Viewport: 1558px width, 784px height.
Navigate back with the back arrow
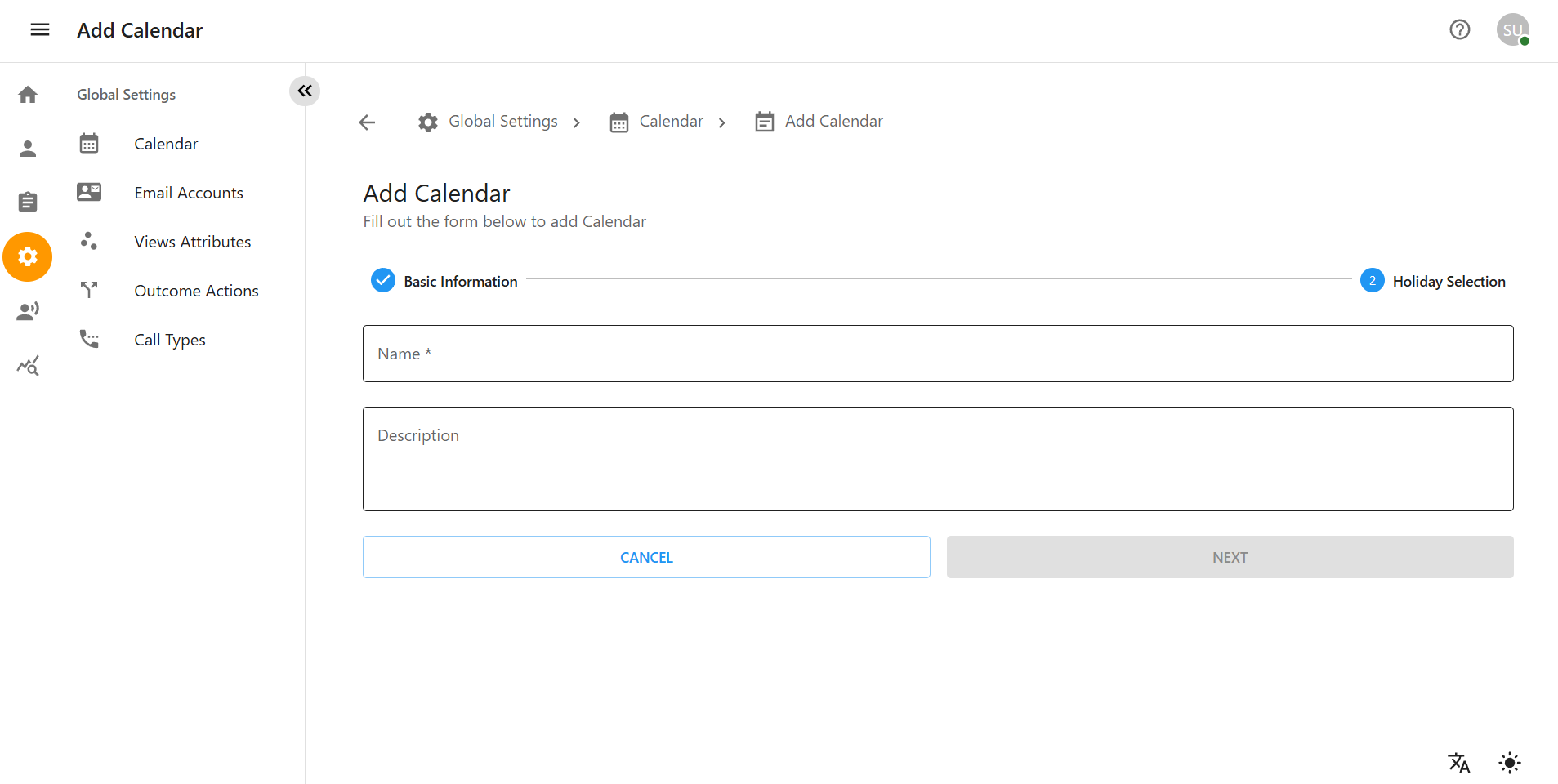click(367, 122)
